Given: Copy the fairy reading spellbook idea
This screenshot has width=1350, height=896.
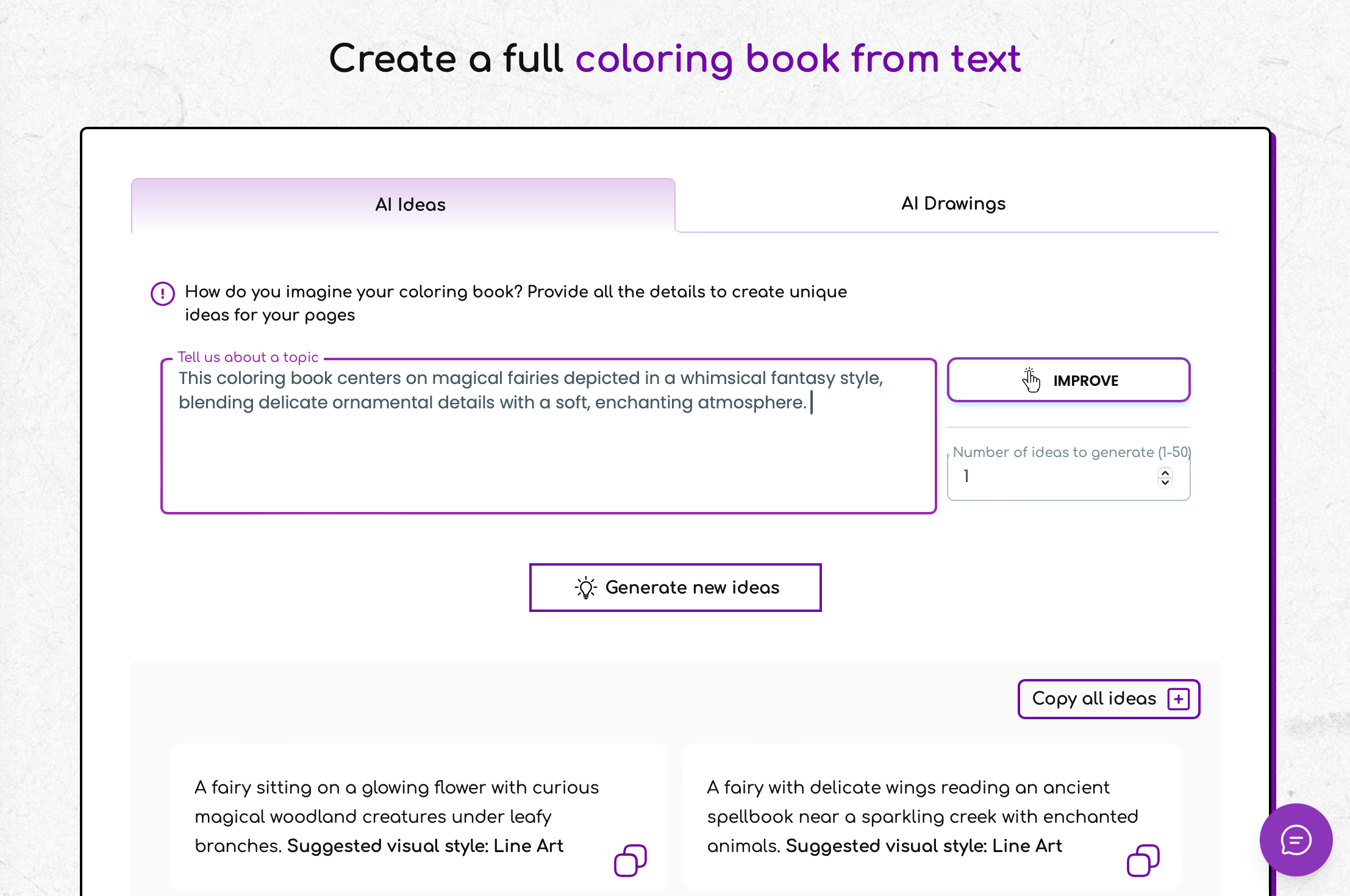Looking at the screenshot, I should point(1145,859).
